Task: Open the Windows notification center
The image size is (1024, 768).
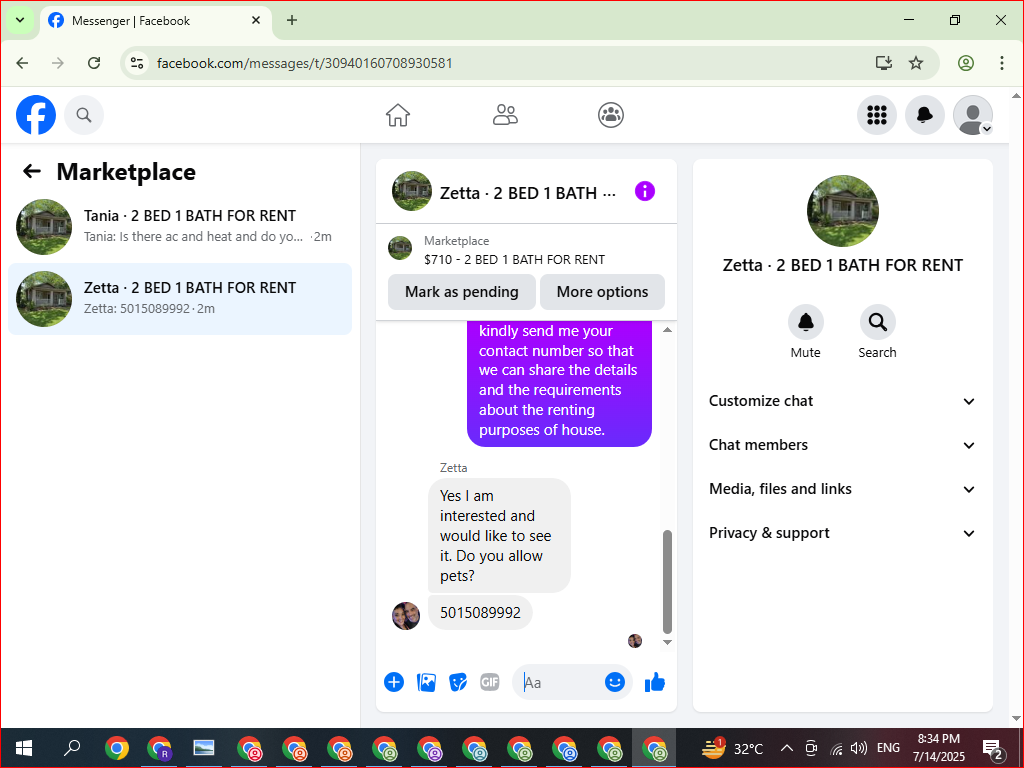Action: pos(993,748)
